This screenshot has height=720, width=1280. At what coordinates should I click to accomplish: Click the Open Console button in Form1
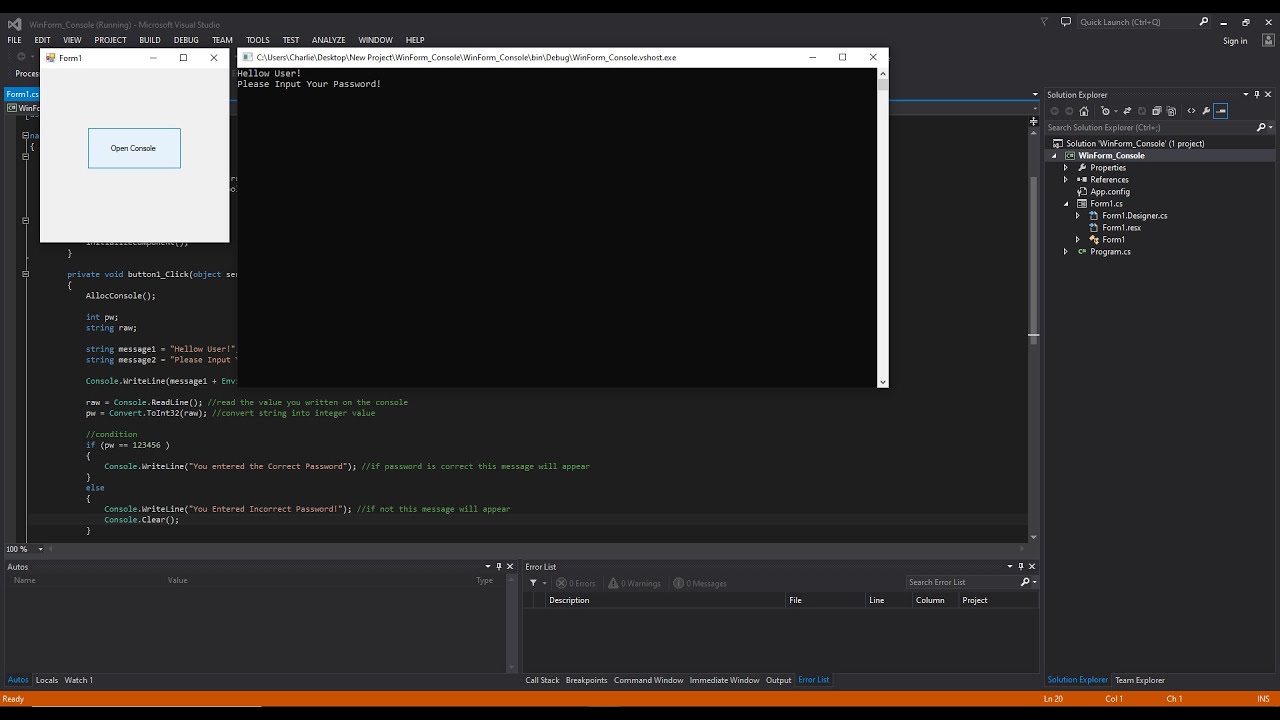tap(134, 148)
